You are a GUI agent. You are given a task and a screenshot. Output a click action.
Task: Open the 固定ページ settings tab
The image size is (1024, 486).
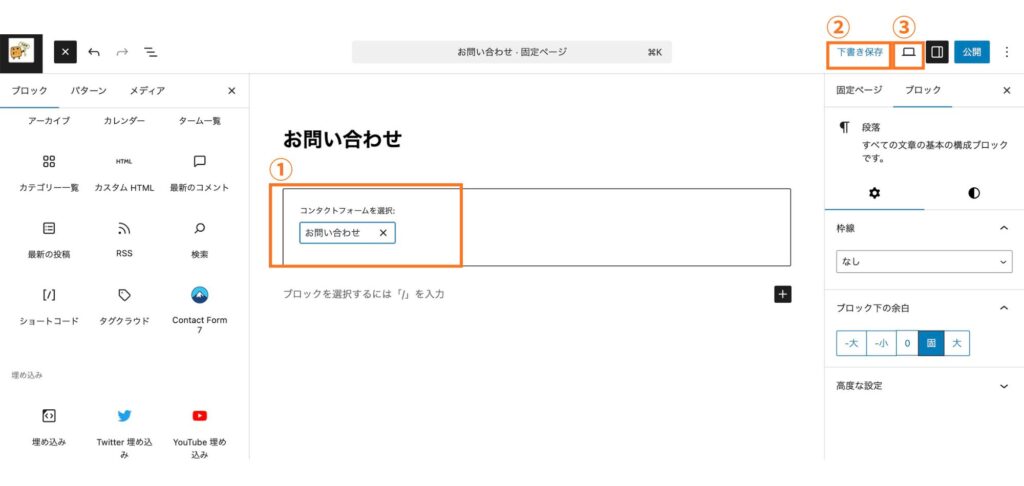click(859, 90)
